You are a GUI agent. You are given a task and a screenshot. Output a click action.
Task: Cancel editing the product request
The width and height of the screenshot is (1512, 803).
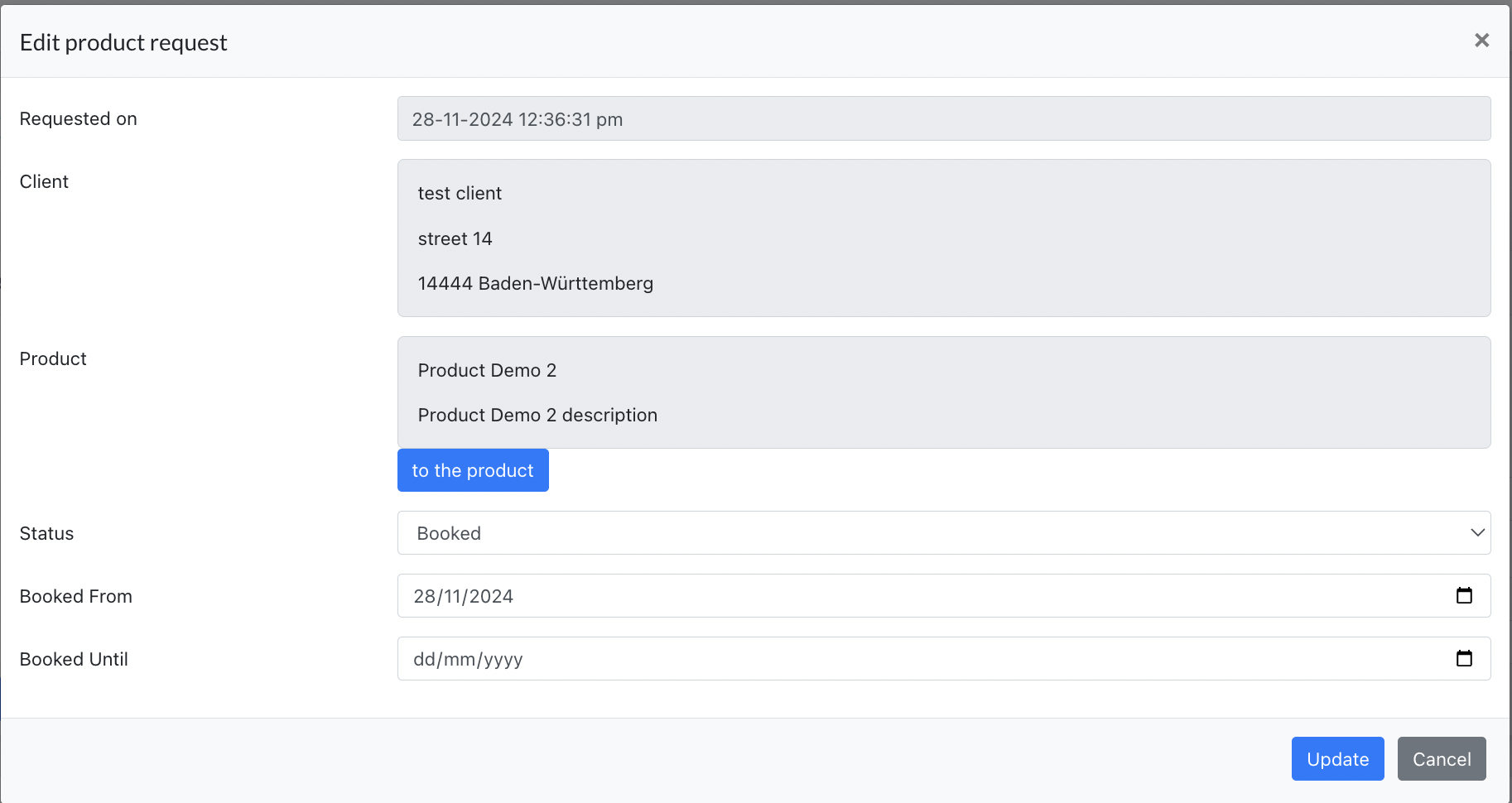click(x=1442, y=758)
